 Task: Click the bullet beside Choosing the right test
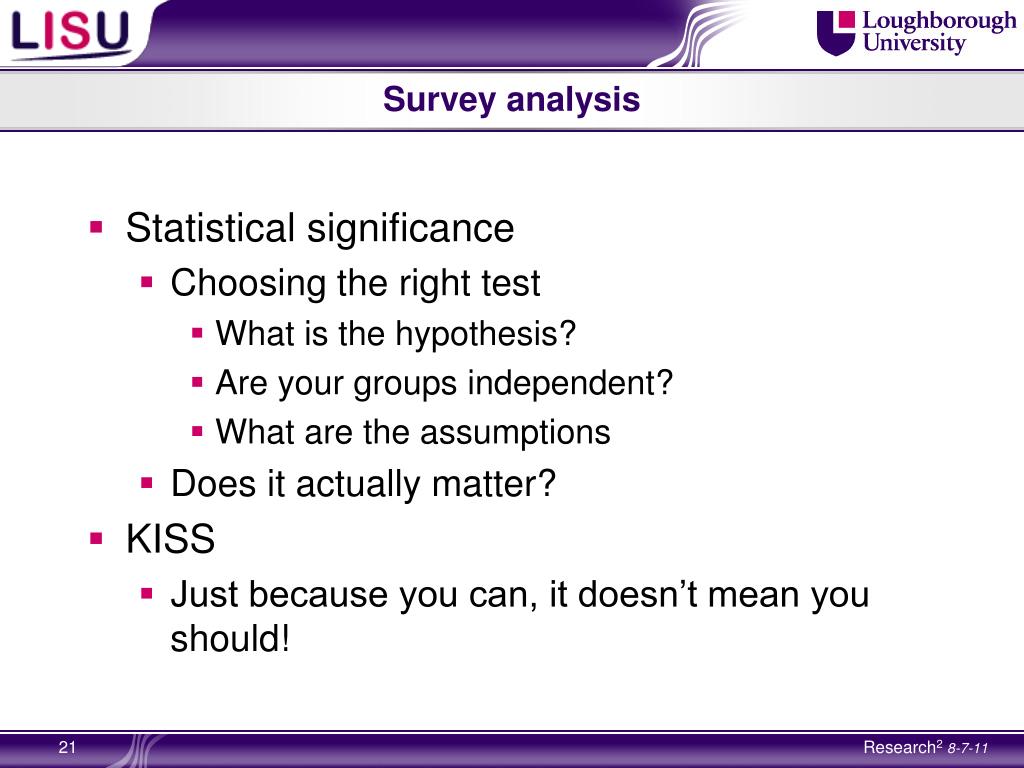point(147,283)
